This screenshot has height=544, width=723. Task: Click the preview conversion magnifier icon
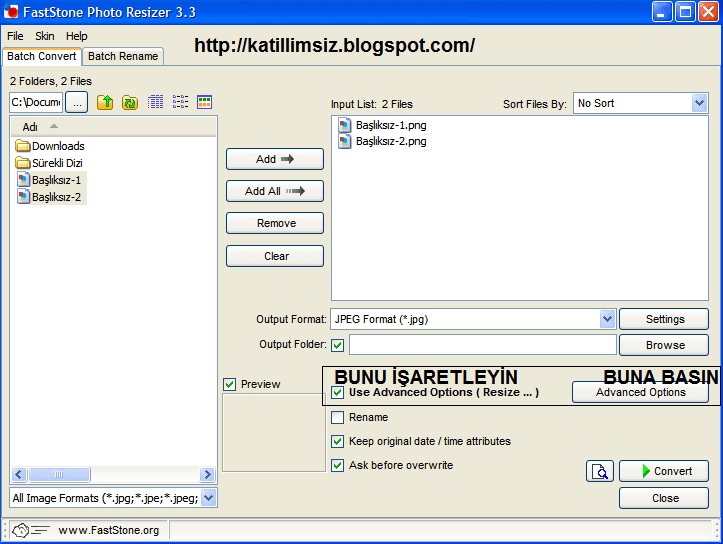pyautogui.click(x=599, y=471)
